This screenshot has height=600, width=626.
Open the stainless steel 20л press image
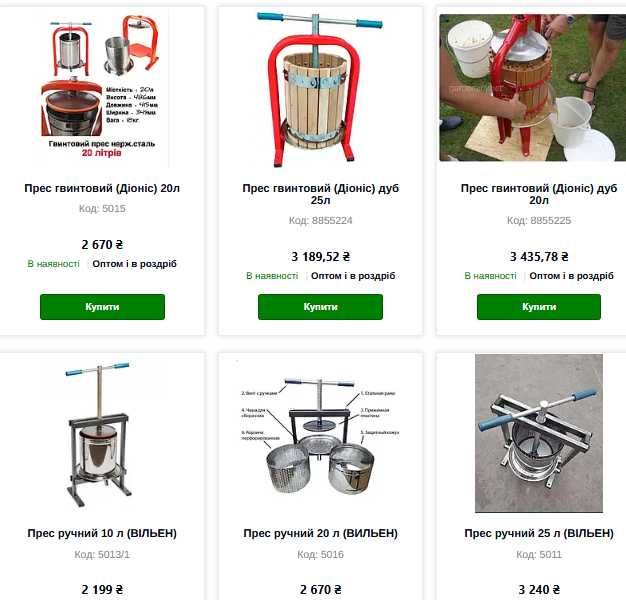102,88
